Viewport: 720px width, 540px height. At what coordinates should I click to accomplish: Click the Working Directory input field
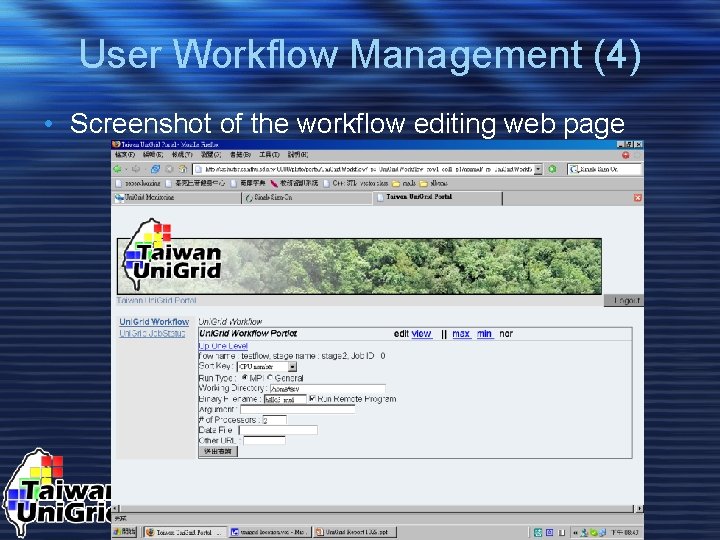[x=327, y=388]
